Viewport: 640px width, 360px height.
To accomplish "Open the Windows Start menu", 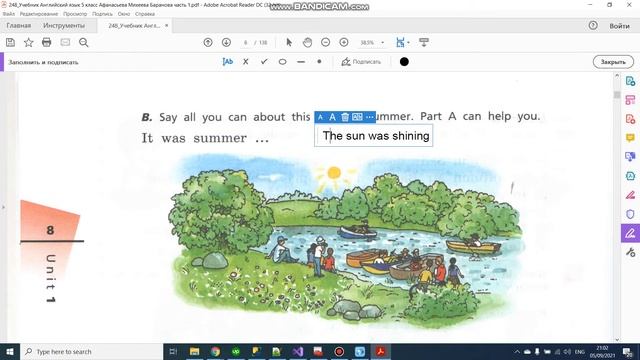I will coord(10,351).
